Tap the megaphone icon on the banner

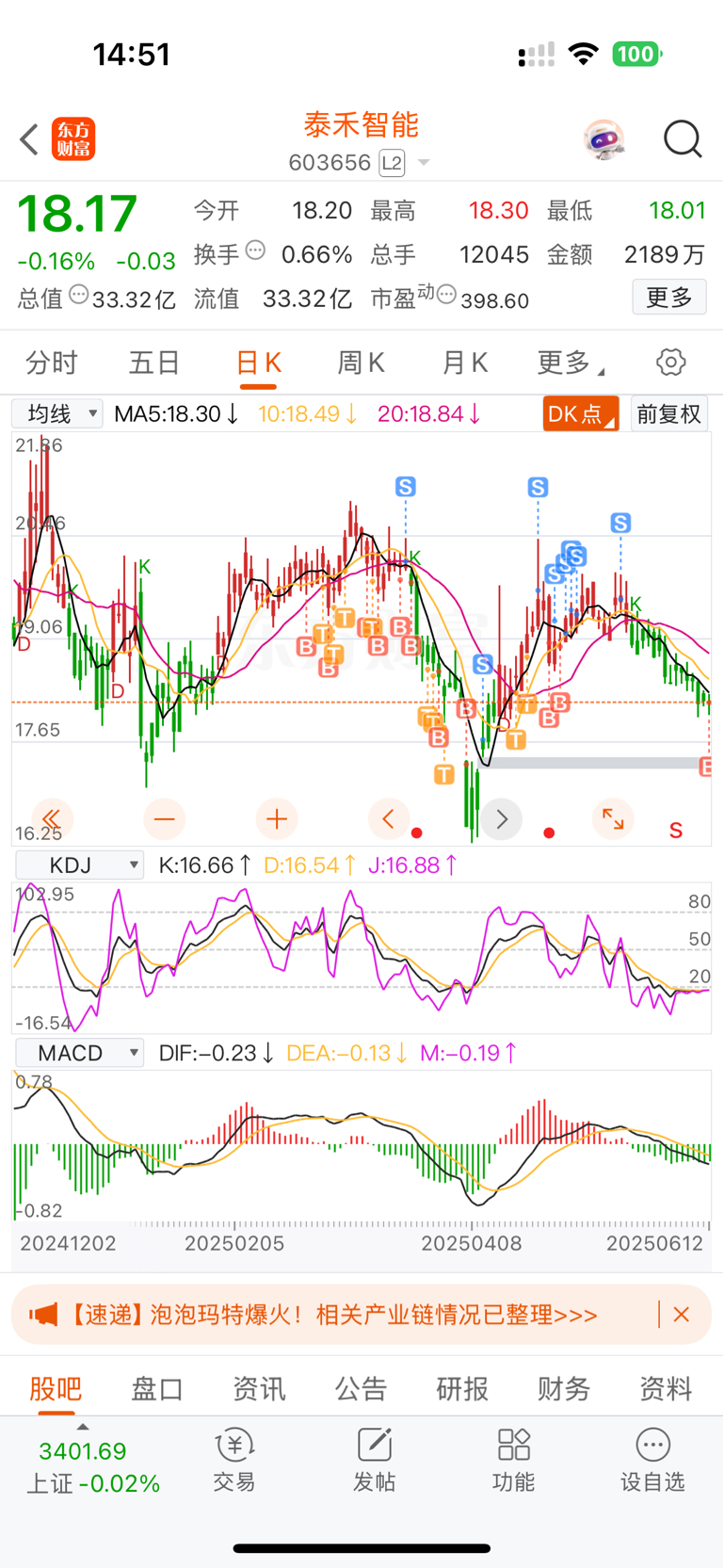click(x=42, y=1315)
